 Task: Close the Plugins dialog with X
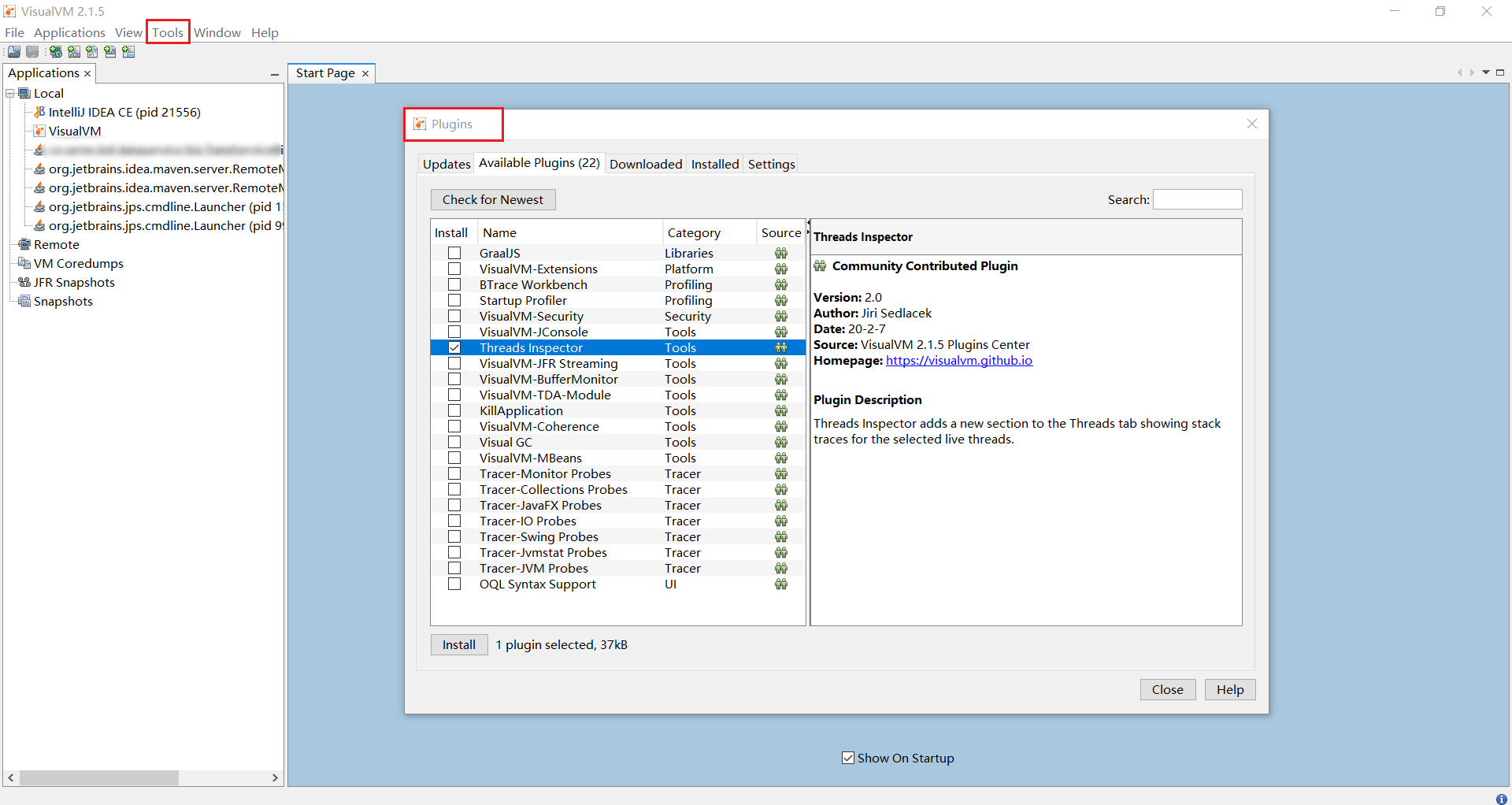1252,124
